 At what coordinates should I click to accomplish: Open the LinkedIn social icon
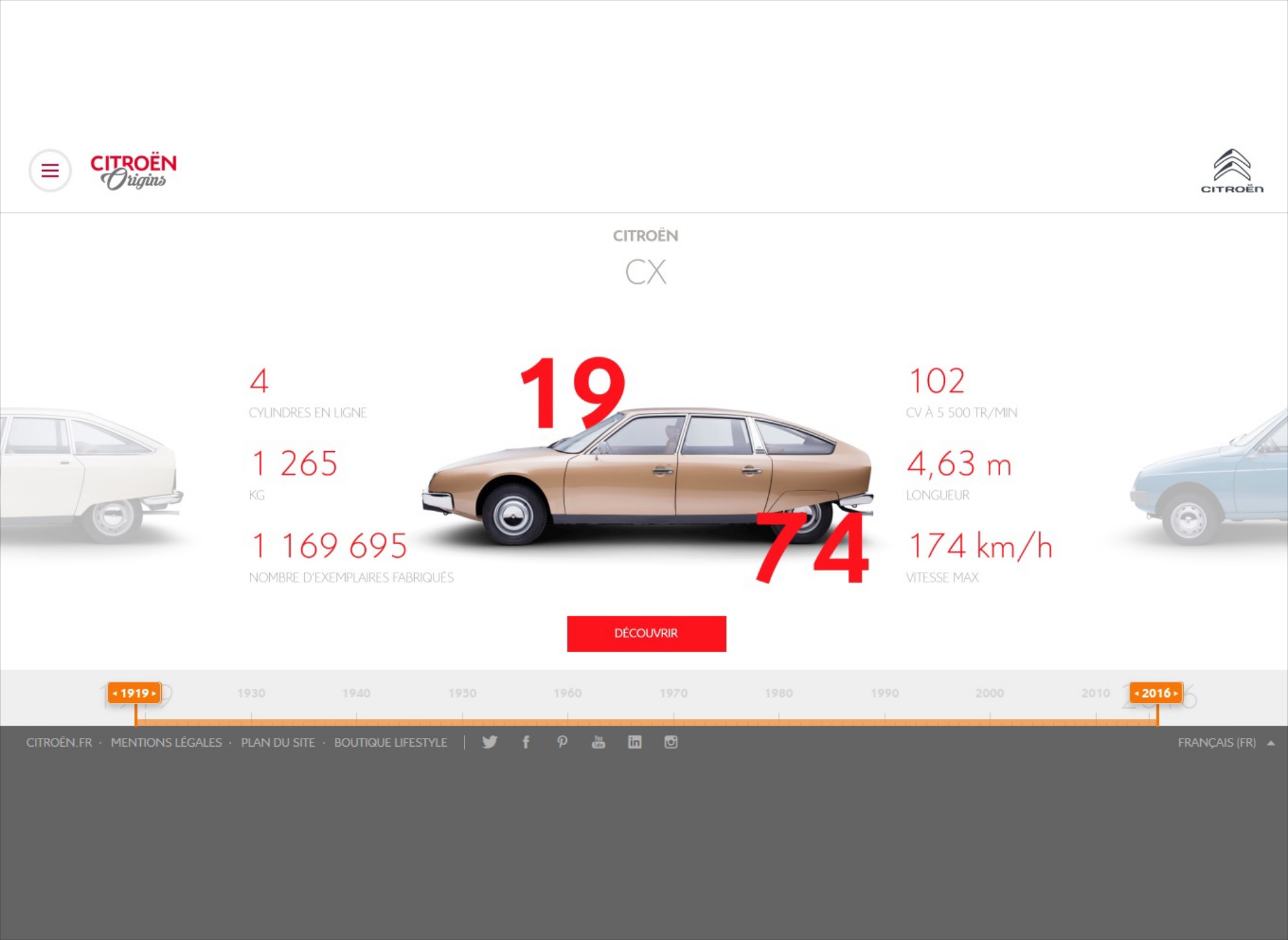pos(634,742)
